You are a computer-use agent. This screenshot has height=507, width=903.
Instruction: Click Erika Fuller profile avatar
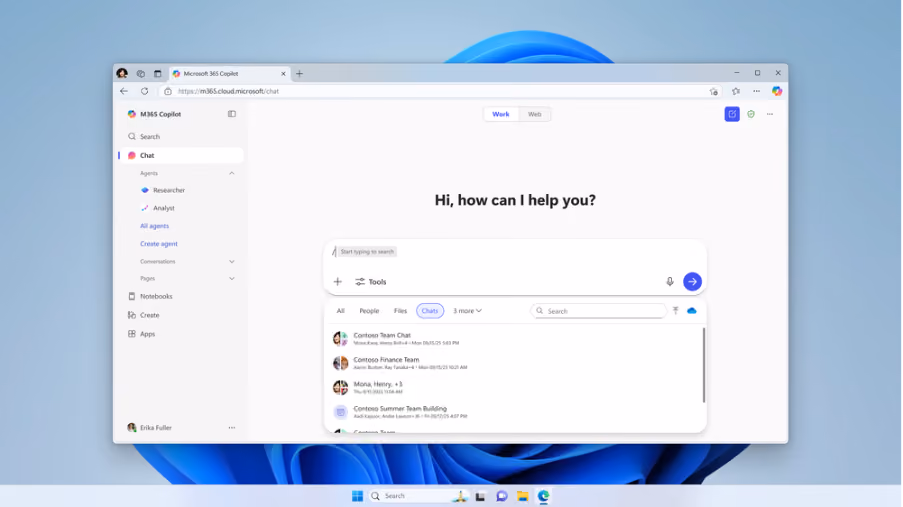coord(131,427)
